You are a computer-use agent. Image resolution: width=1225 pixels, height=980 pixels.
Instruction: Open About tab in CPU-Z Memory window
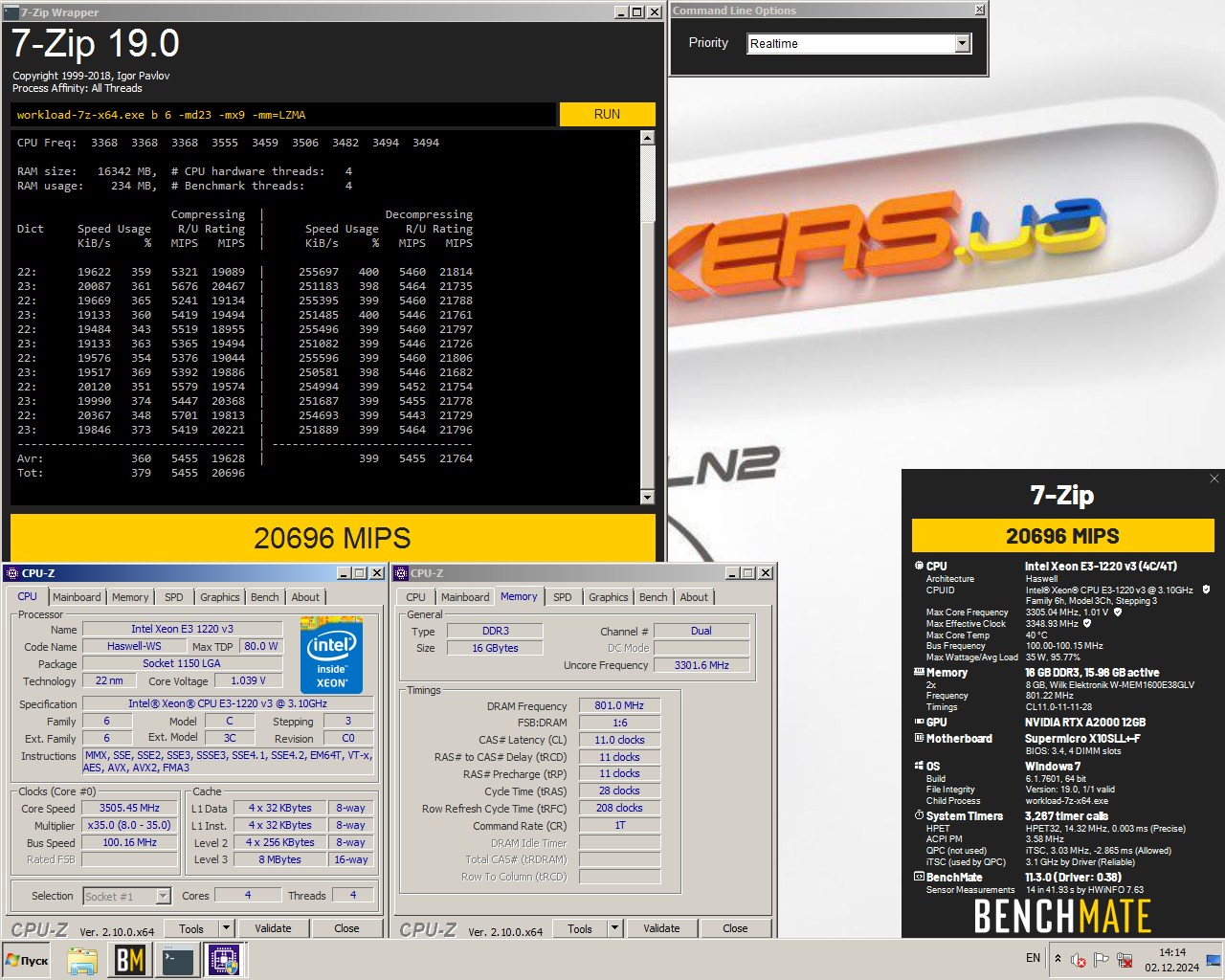tap(694, 597)
